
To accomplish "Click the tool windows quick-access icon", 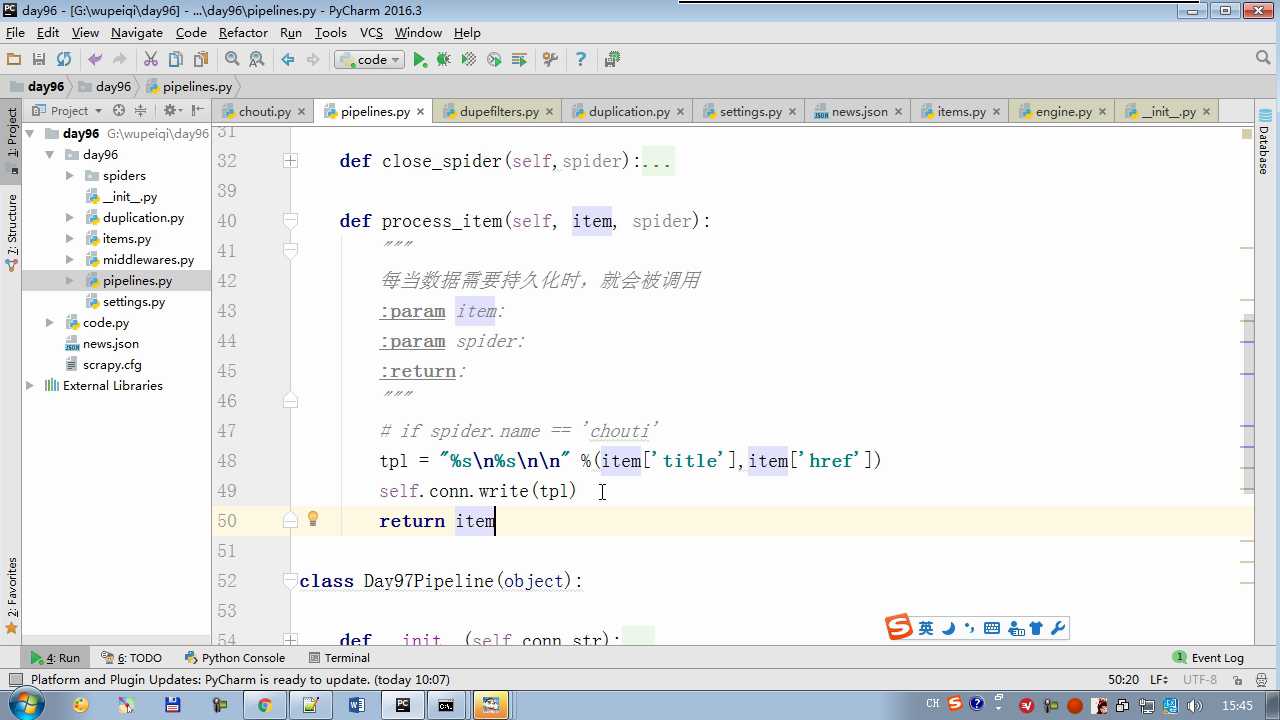I will 15,680.
